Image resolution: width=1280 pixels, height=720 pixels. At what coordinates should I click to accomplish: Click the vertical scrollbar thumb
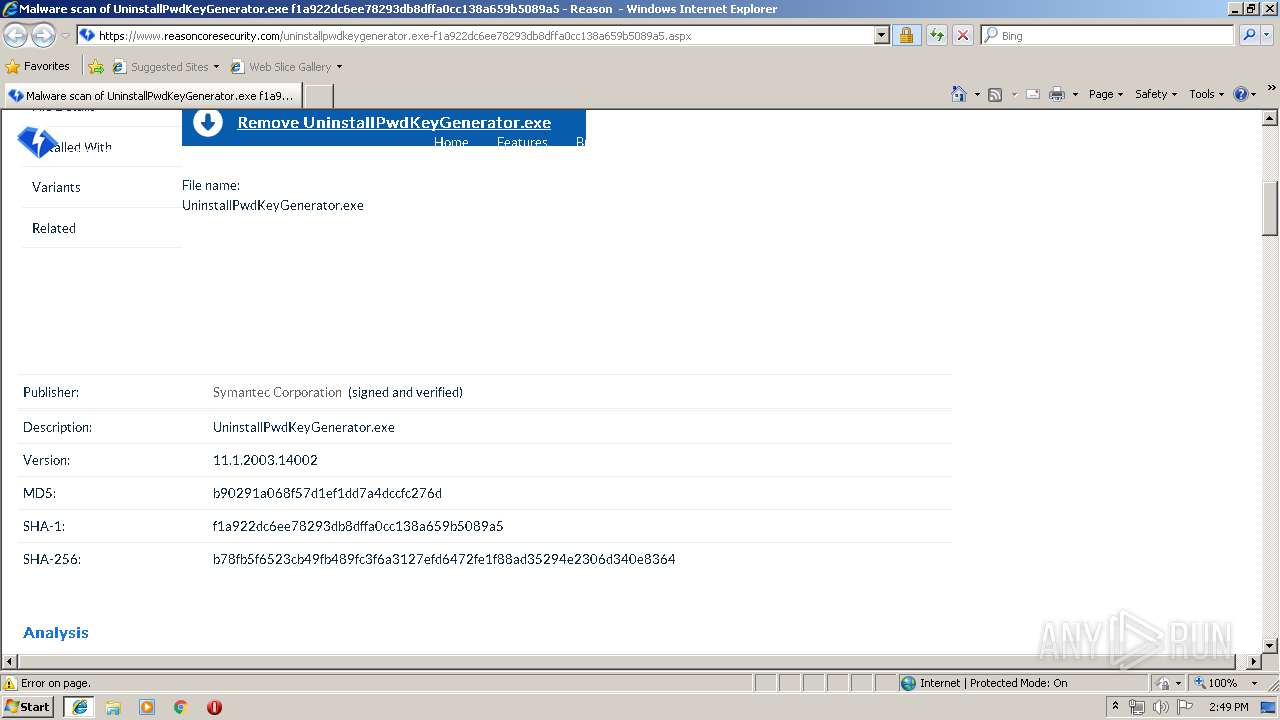click(1271, 208)
